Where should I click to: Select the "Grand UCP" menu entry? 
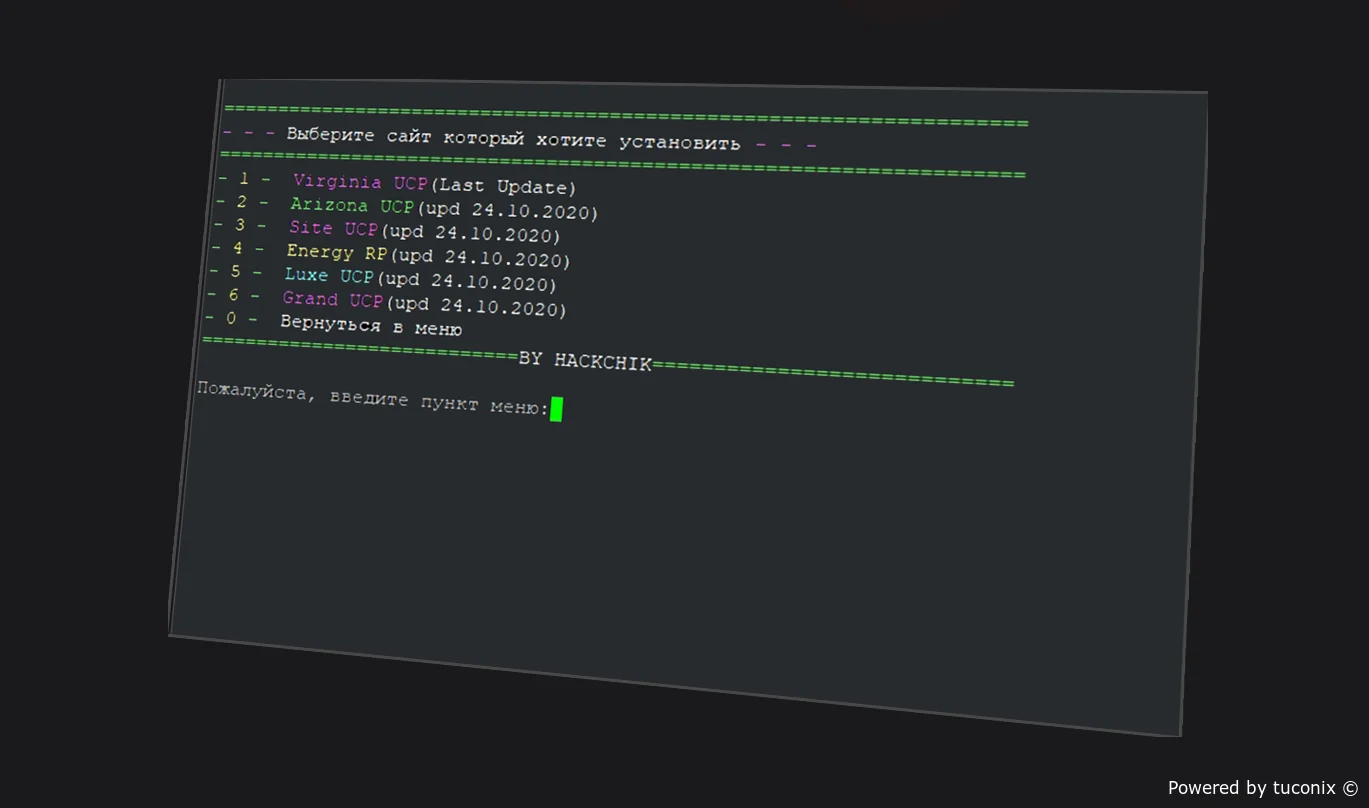[333, 300]
